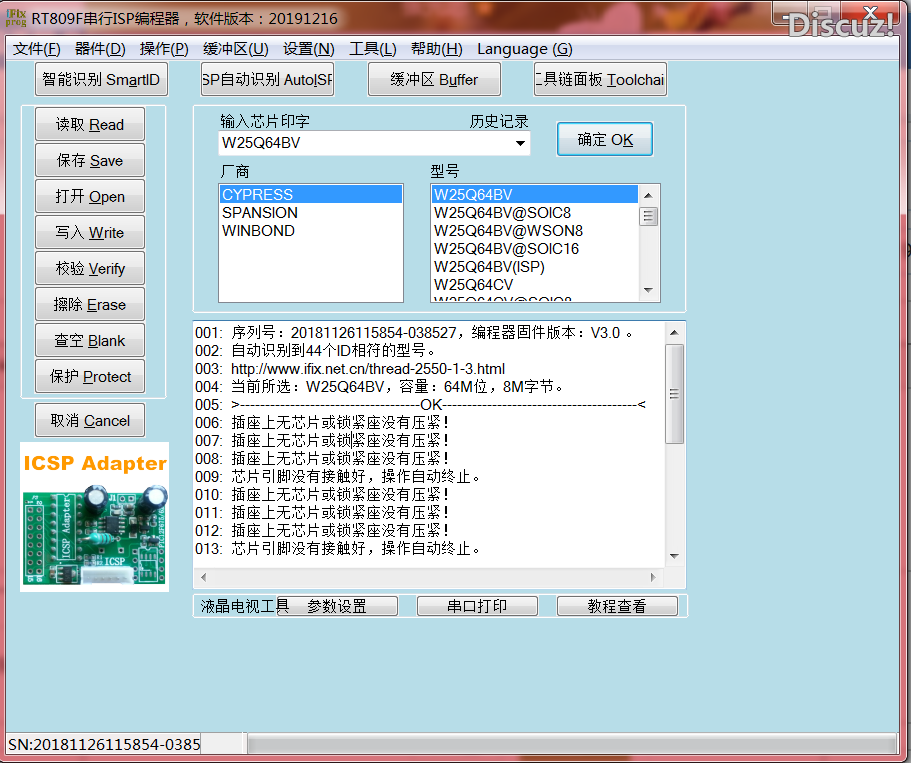Image resolution: width=911 pixels, height=763 pixels.
Task: Click the 智能识别 SmartID toolbar button
Action: [100, 79]
